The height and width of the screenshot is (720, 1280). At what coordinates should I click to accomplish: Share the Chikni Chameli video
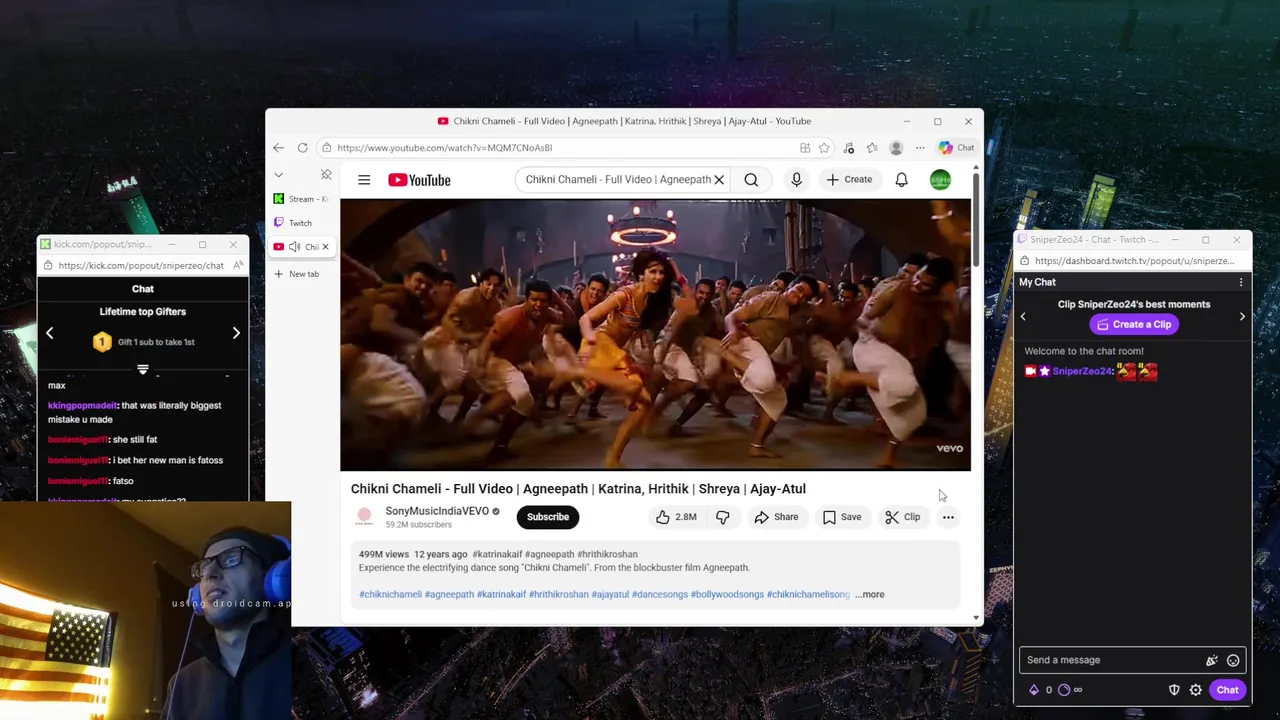(776, 517)
